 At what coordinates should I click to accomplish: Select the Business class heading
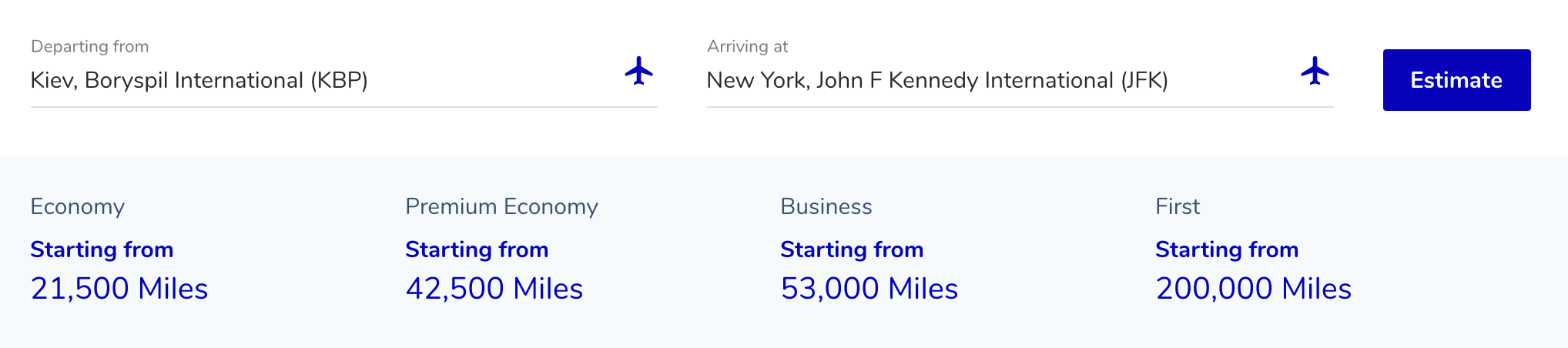coord(826,206)
